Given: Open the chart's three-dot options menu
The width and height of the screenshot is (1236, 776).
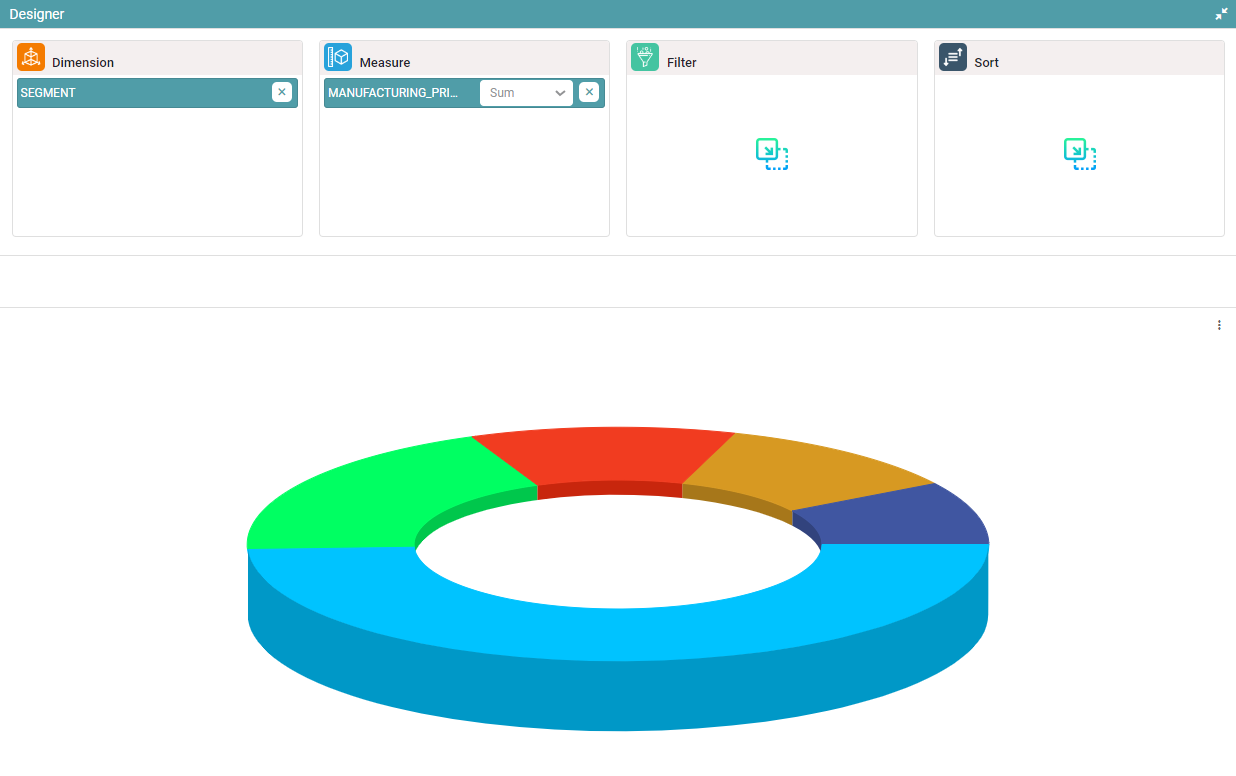Looking at the screenshot, I should point(1219,325).
